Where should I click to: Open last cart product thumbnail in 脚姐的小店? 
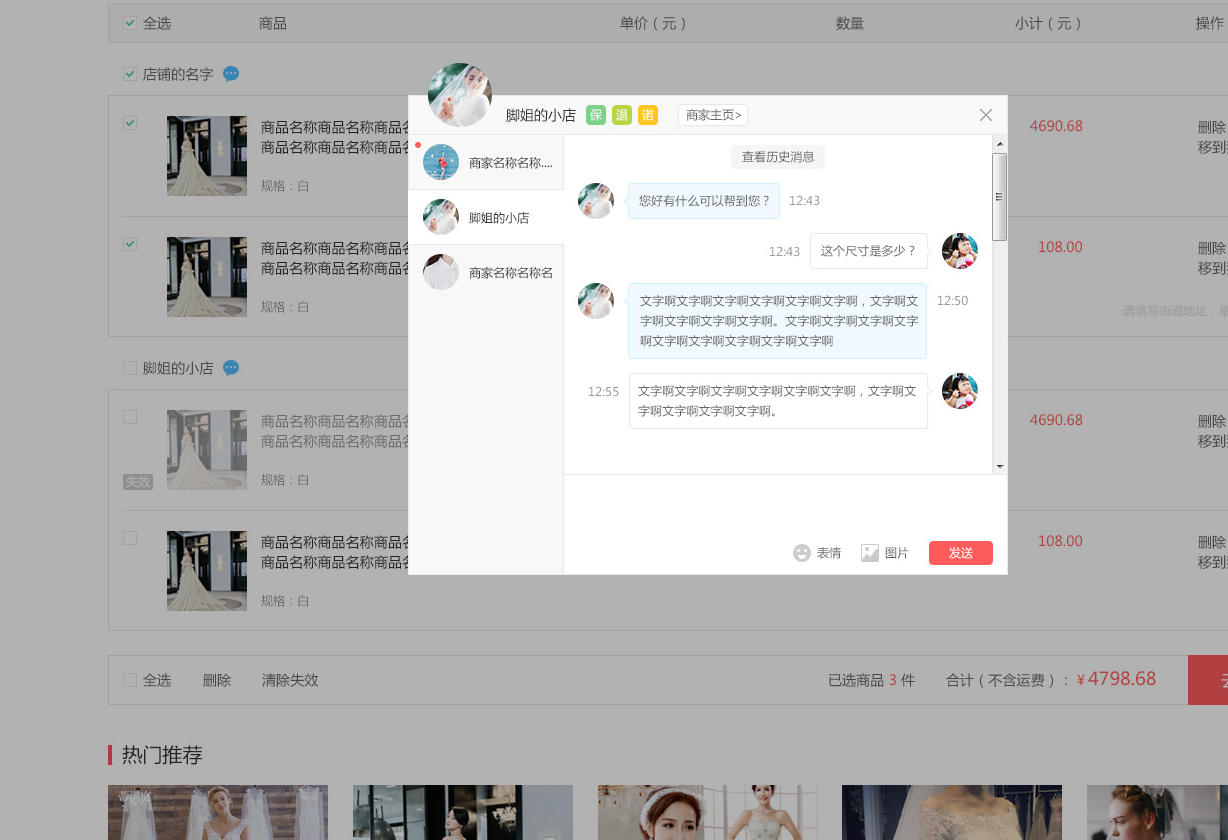point(207,571)
